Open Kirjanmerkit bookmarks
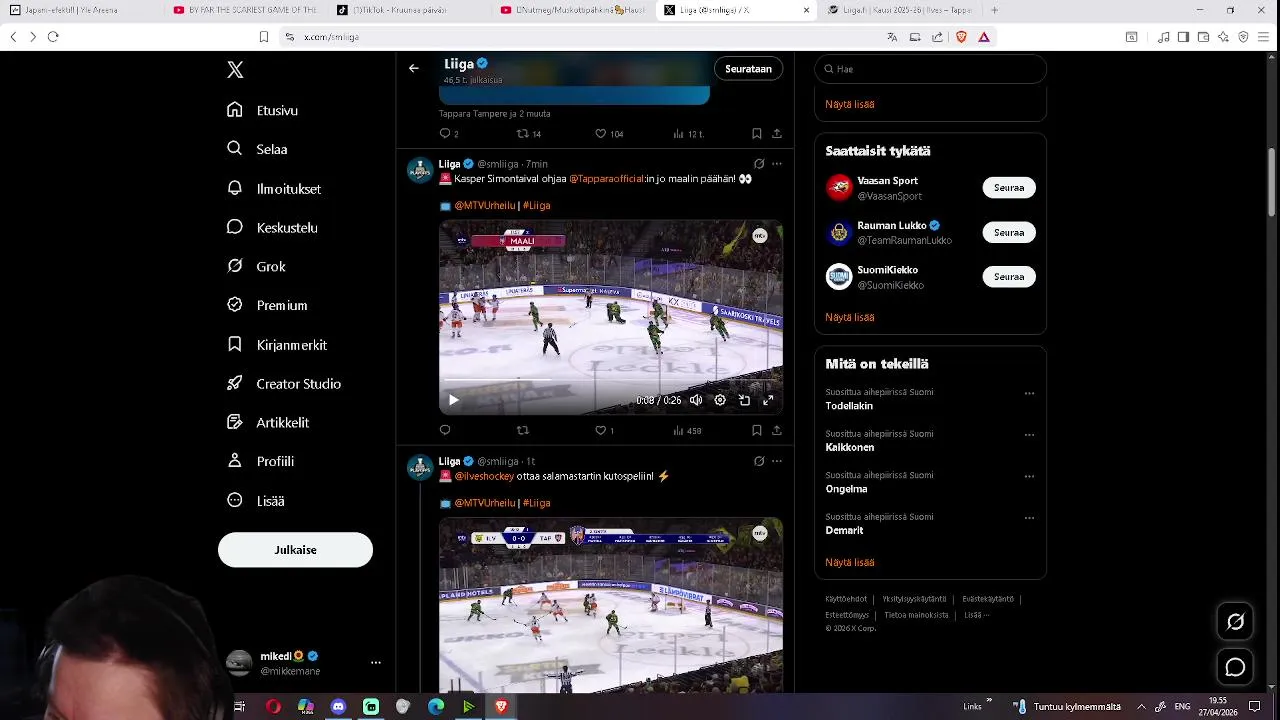The width and height of the screenshot is (1280, 720). coord(277,344)
